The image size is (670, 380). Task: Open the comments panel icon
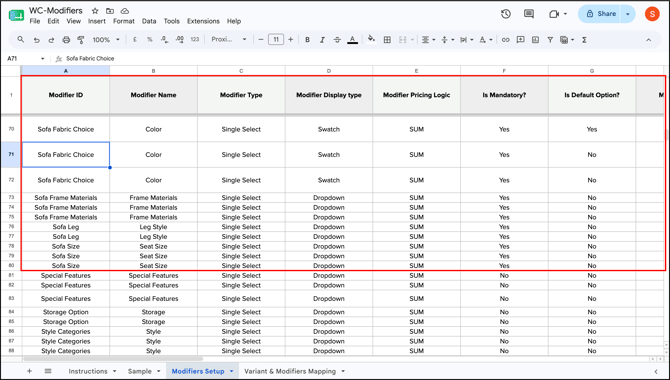pyautogui.click(x=529, y=14)
